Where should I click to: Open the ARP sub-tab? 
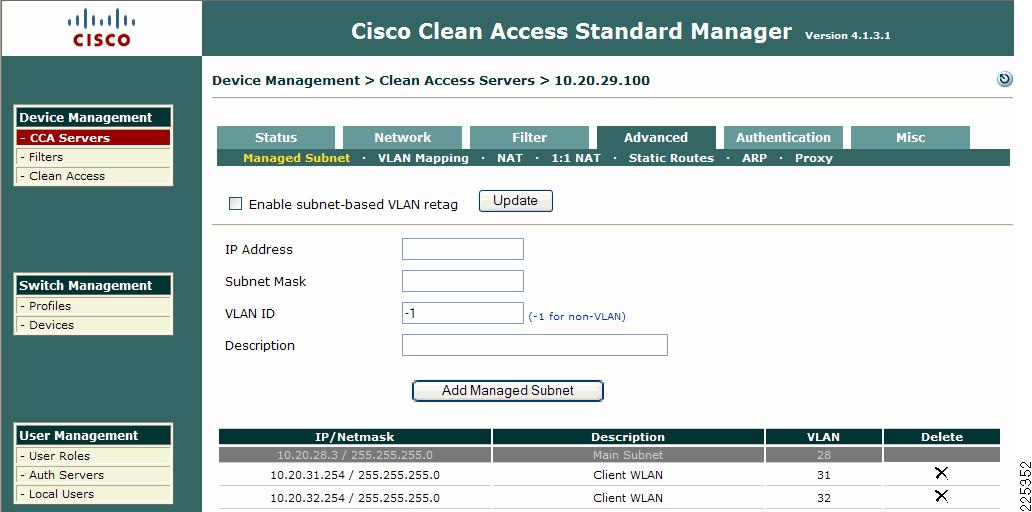click(x=754, y=158)
